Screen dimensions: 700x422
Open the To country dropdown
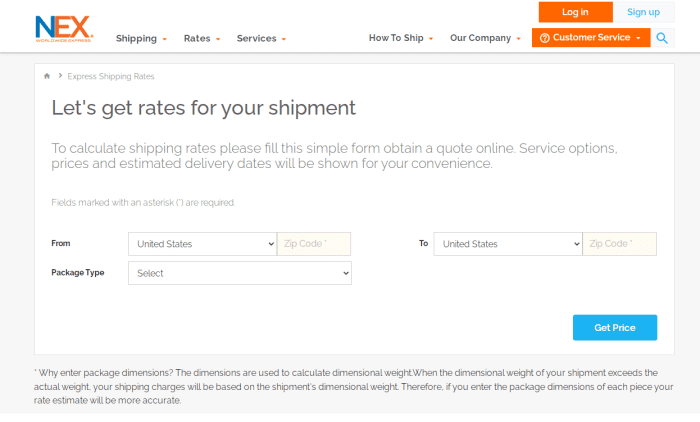[x=508, y=244]
